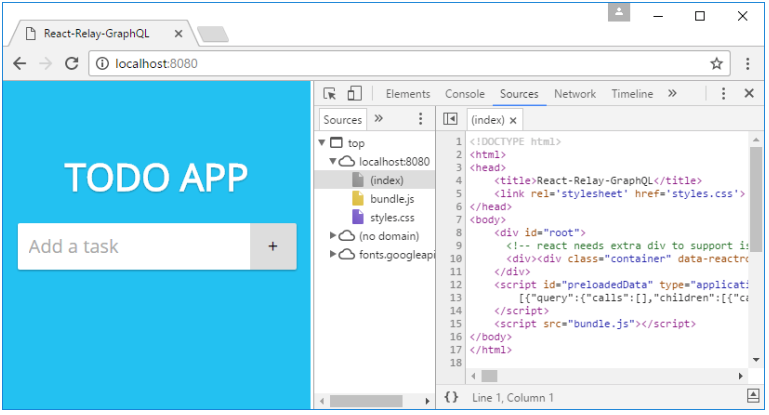The height and width of the screenshot is (415, 769).
Task: Switch to the Timeline tab
Action: (632, 94)
